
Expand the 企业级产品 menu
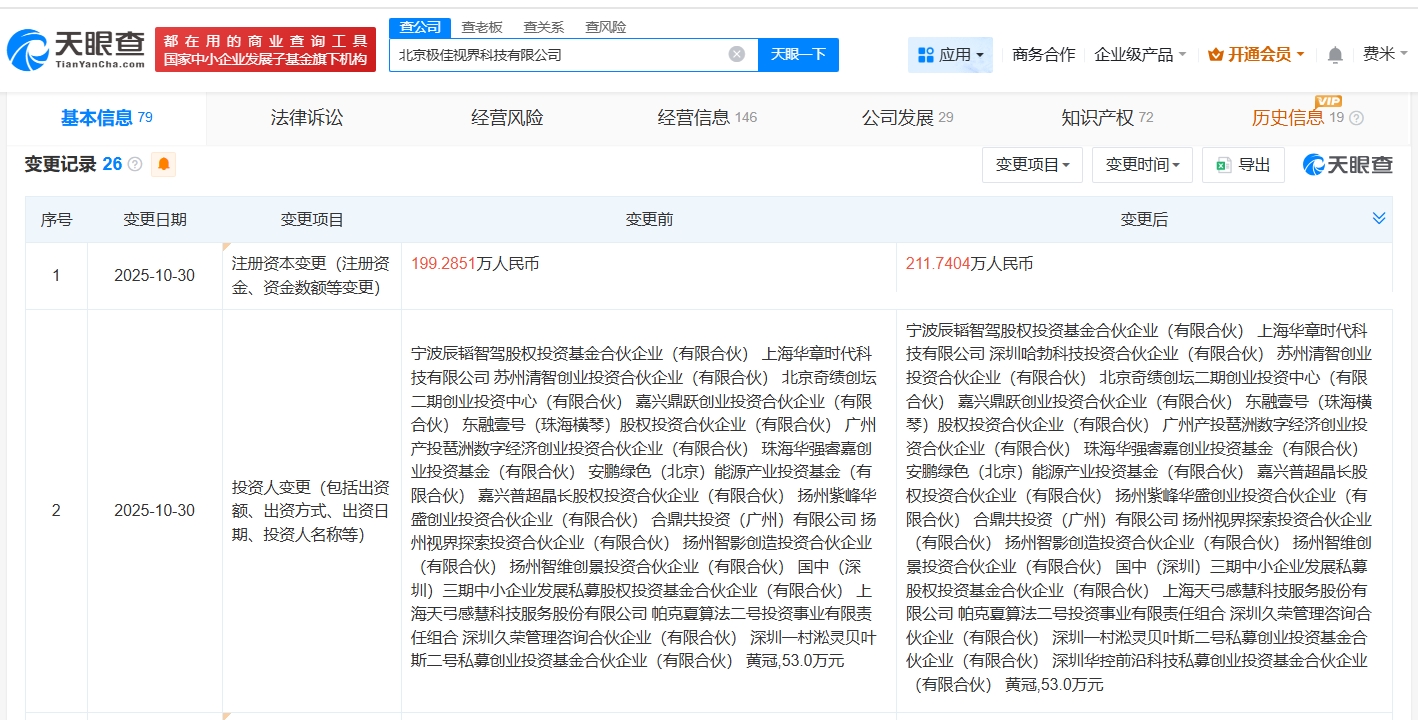pos(1140,54)
